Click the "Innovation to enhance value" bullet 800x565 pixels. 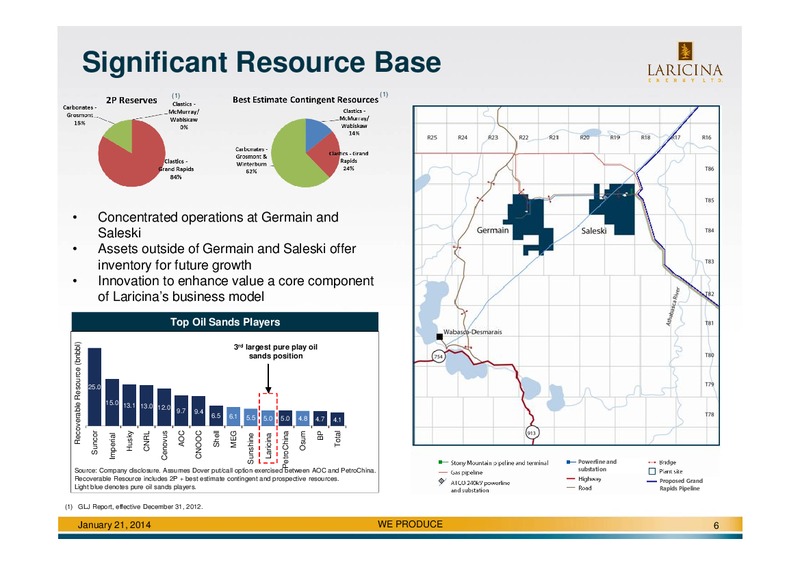(x=236, y=289)
